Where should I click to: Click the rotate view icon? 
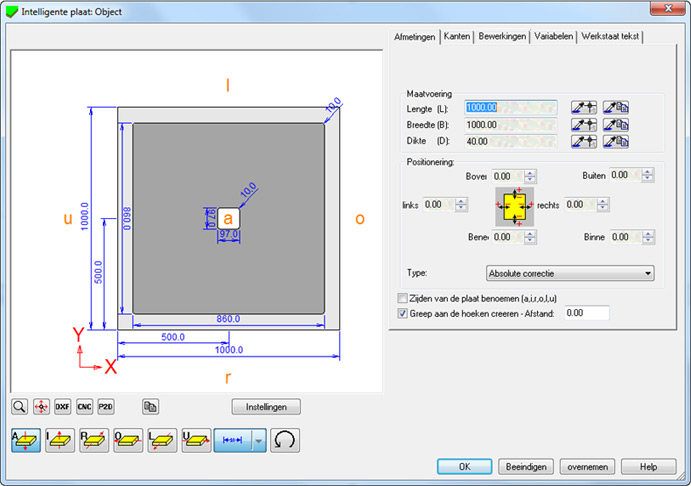pos(285,440)
